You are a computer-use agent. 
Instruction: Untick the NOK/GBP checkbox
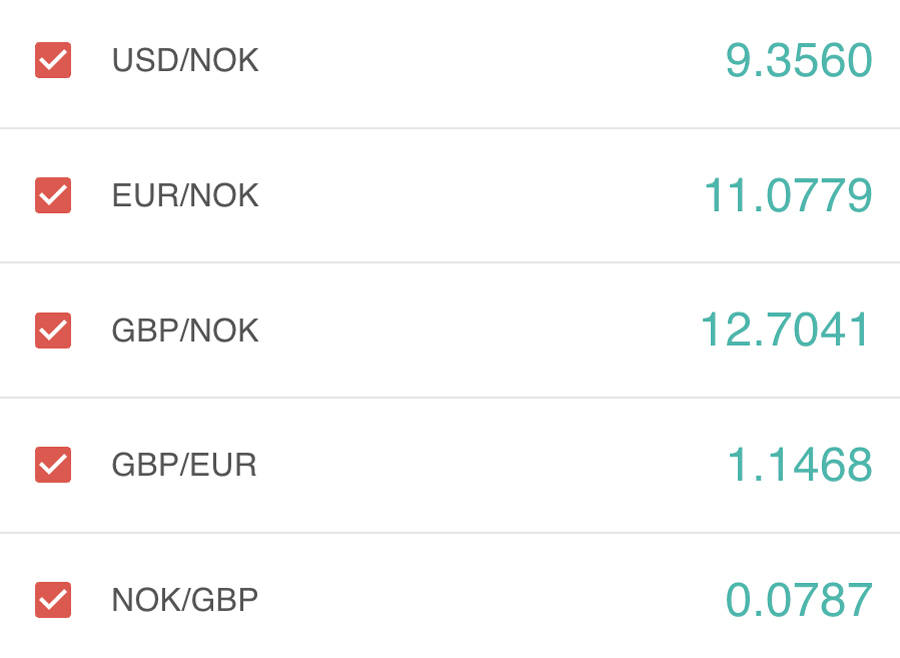tap(53, 600)
